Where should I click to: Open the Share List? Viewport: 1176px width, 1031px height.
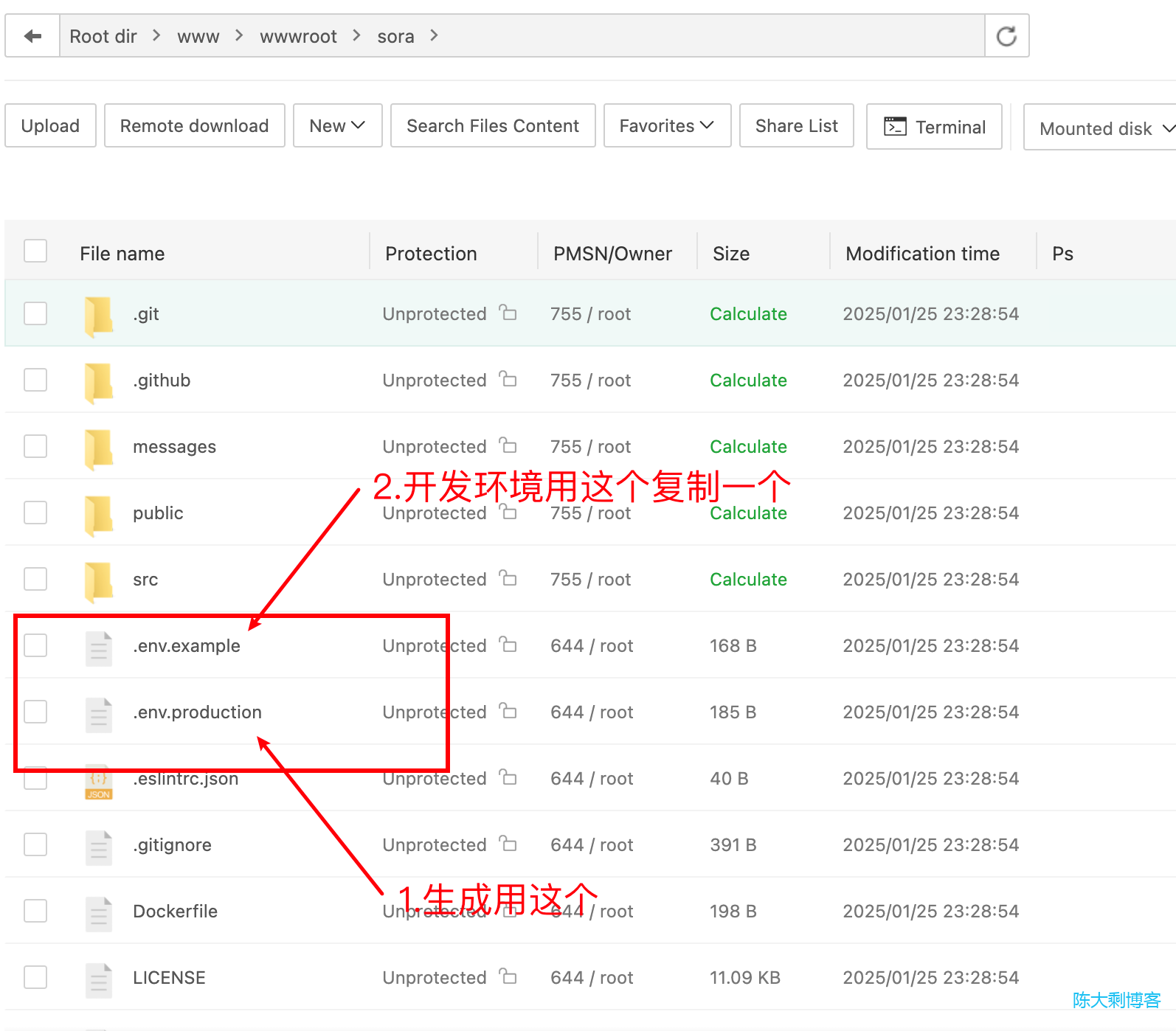[797, 125]
